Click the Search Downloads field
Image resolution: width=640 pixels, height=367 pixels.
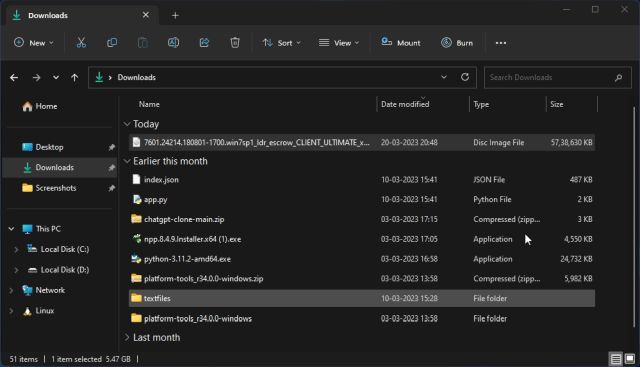point(557,77)
